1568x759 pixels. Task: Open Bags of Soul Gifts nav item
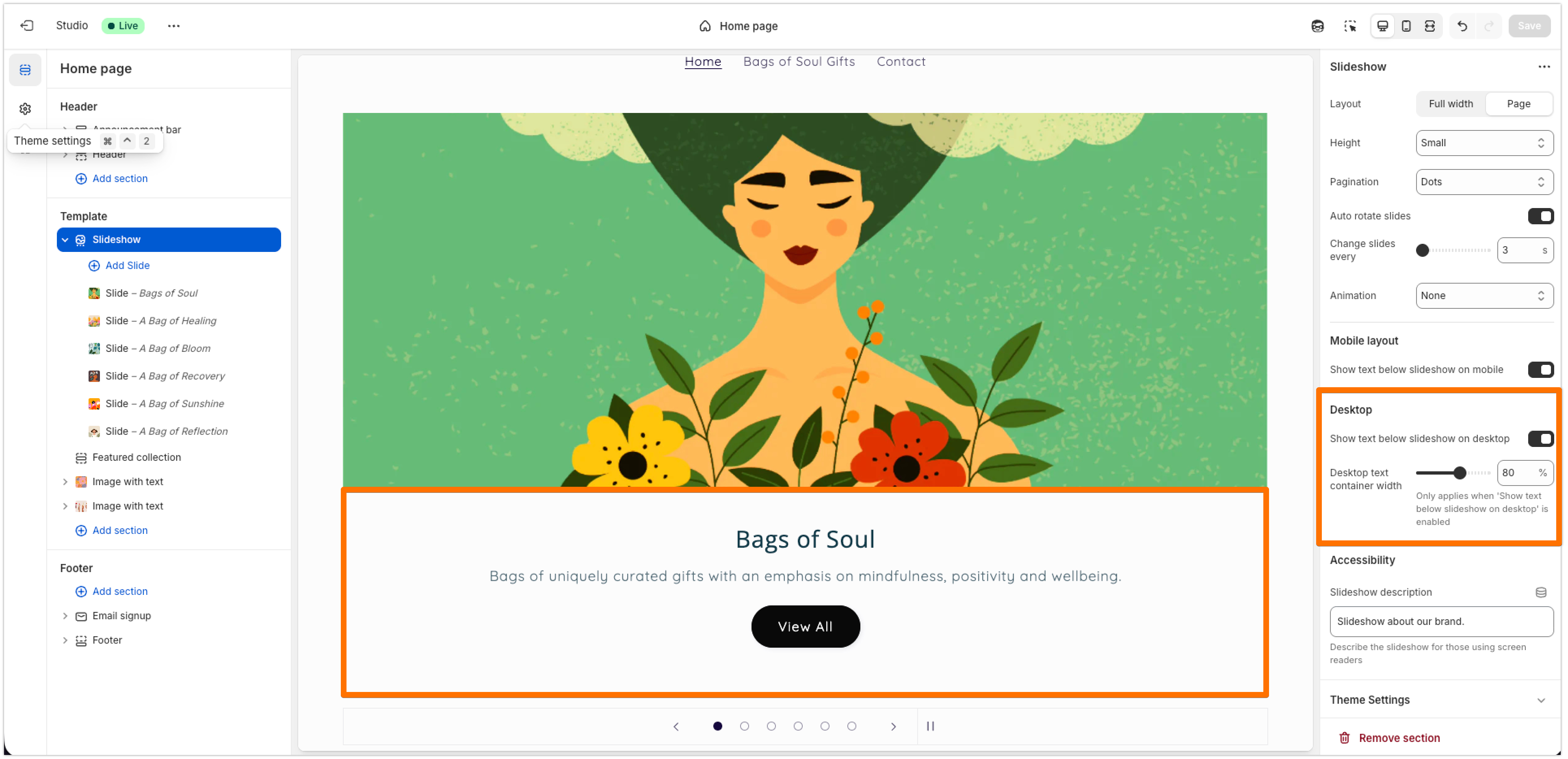(x=799, y=61)
